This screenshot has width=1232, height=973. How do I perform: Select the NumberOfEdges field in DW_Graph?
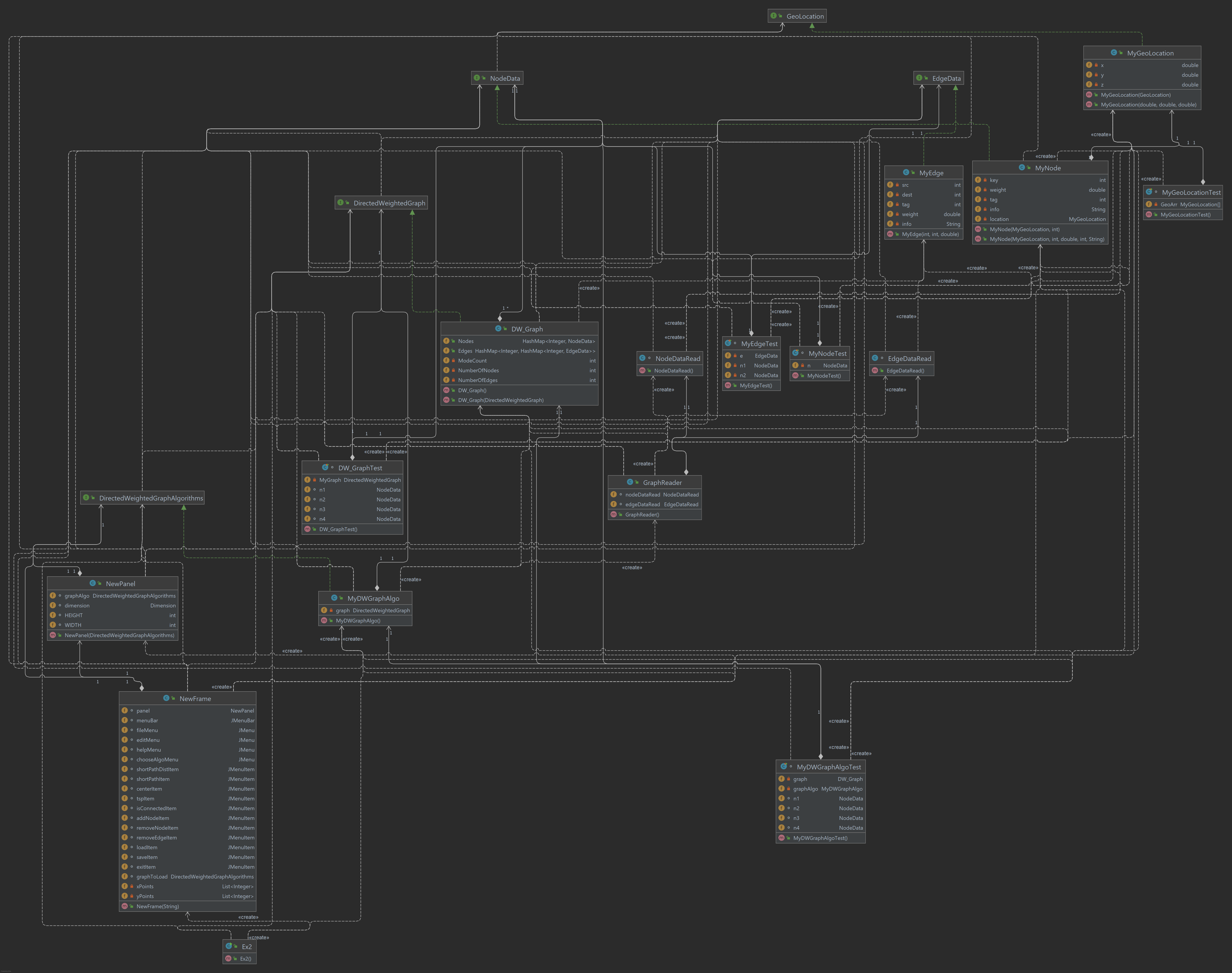point(477,380)
